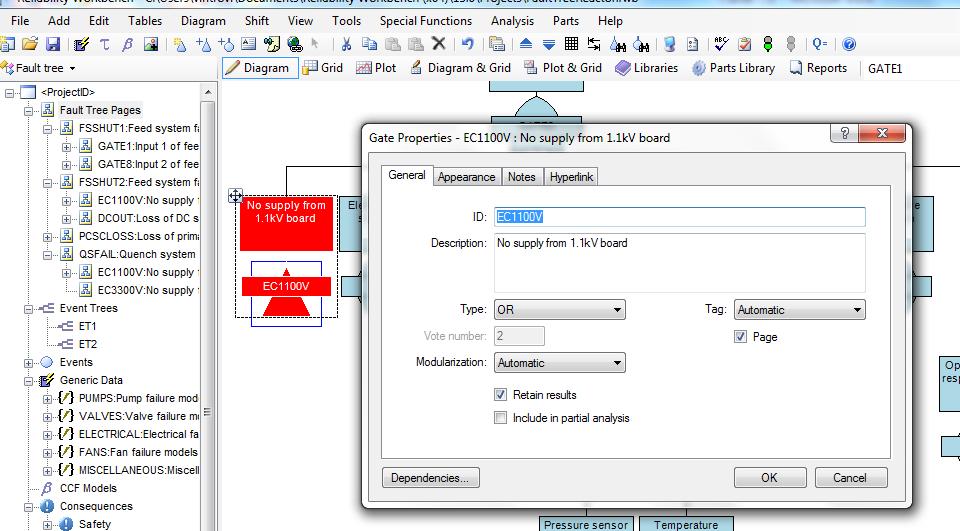Toggle the Page checkbox

740,337
